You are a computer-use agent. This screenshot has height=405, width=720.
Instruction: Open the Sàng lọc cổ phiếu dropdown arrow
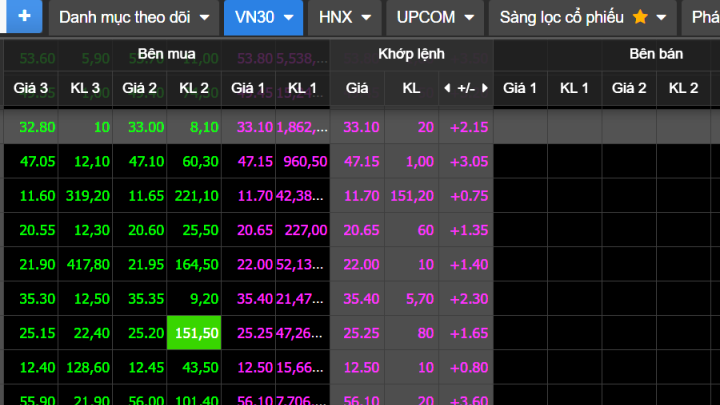[x=661, y=18]
